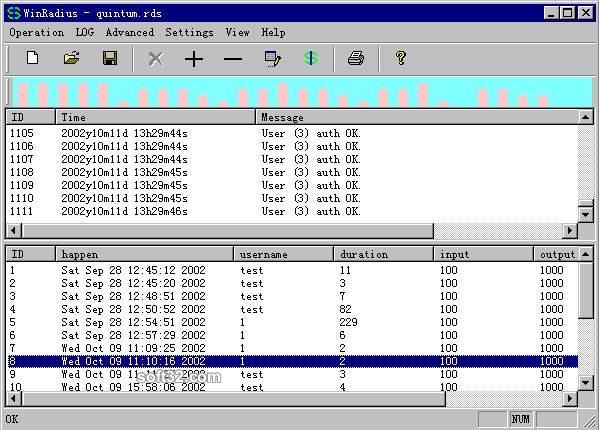
Task: Select record 5 with duration 229
Action: click(x=293, y=322)
